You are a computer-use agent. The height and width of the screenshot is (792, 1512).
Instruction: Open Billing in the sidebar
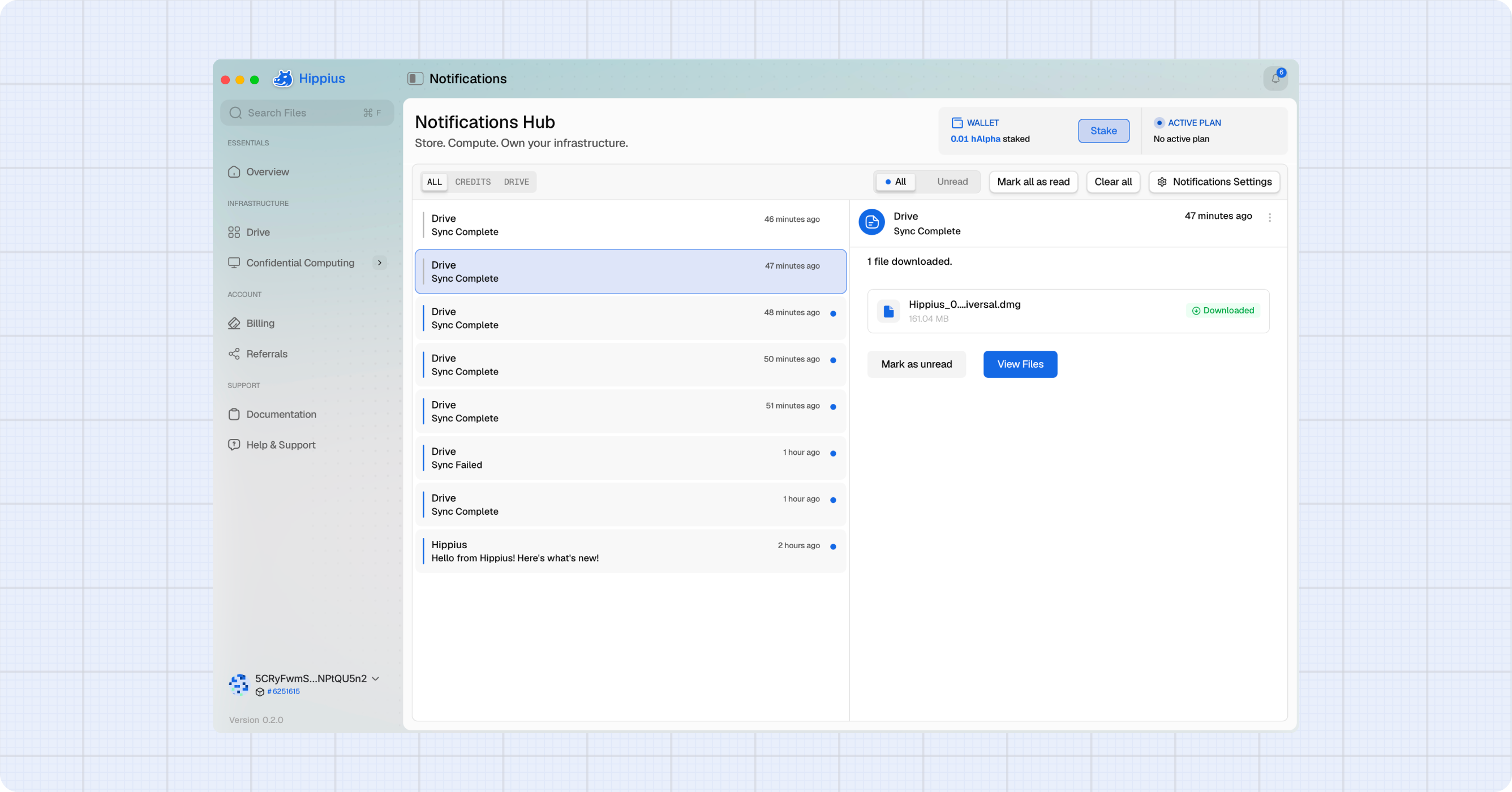click(x=307, y=323)
